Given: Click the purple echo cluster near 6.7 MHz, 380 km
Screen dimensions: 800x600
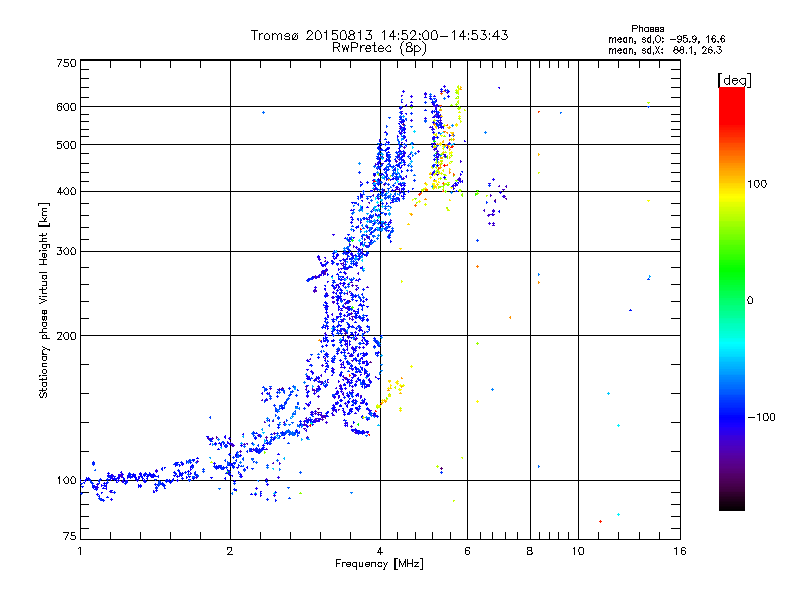Looking at the screenshot, I should click(x=494, y=202).
